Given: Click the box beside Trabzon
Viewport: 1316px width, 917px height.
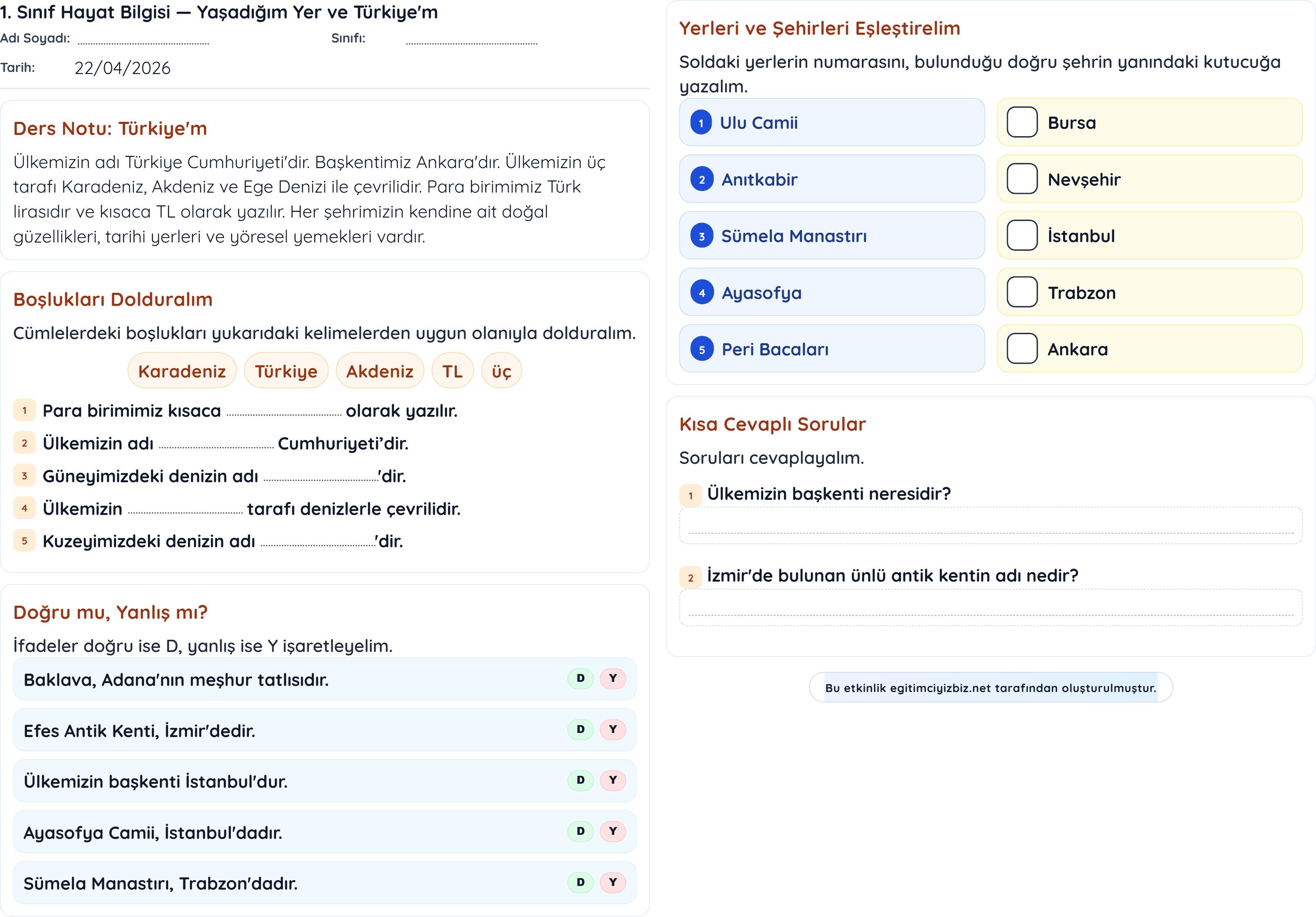Looking at the screenshot, I should point(1022,292).
